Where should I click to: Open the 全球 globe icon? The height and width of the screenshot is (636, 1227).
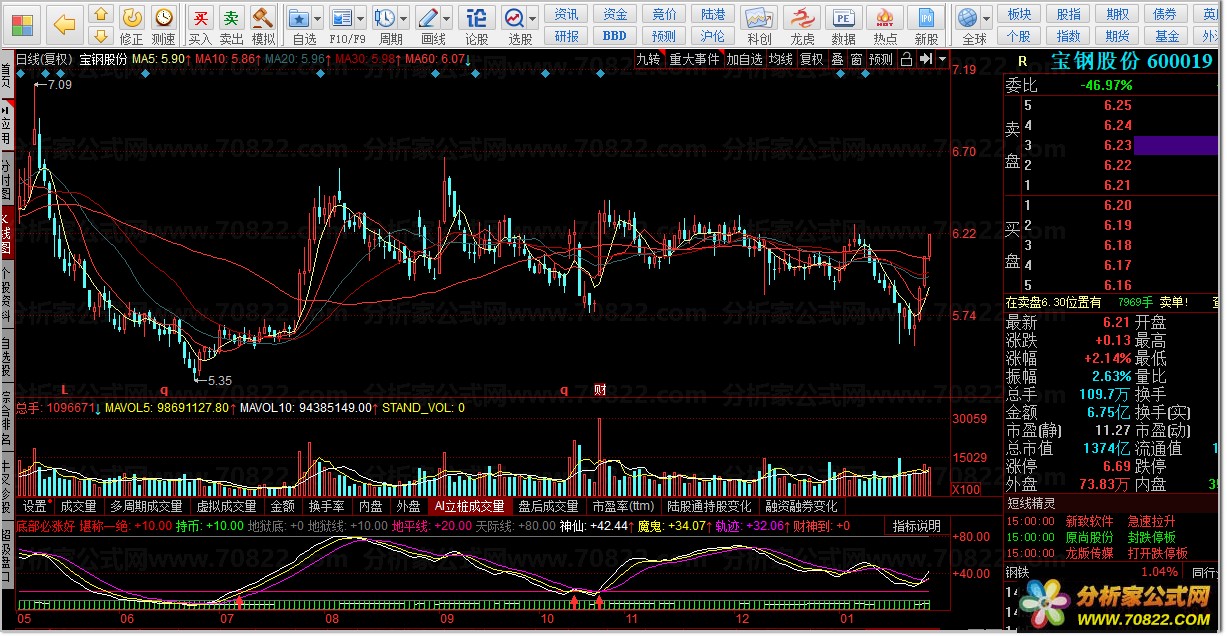[967, 19]
